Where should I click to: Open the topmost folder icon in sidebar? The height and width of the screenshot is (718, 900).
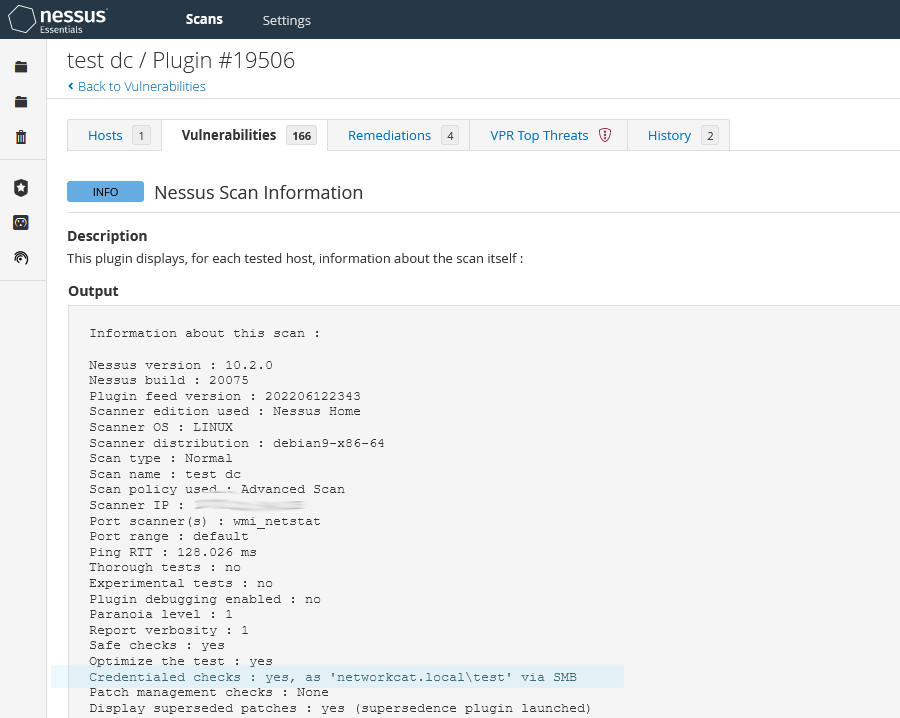(21, 67)
